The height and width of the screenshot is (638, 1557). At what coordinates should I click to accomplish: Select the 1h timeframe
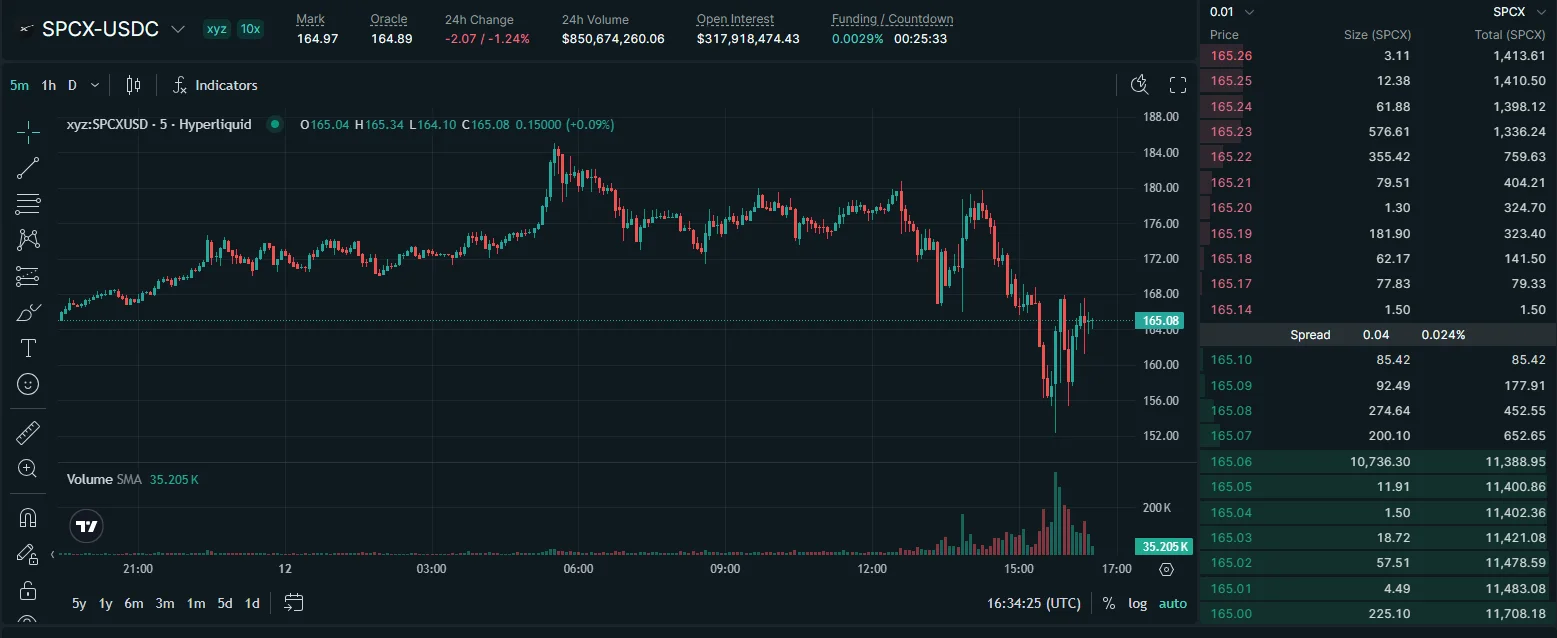point(48,85)
